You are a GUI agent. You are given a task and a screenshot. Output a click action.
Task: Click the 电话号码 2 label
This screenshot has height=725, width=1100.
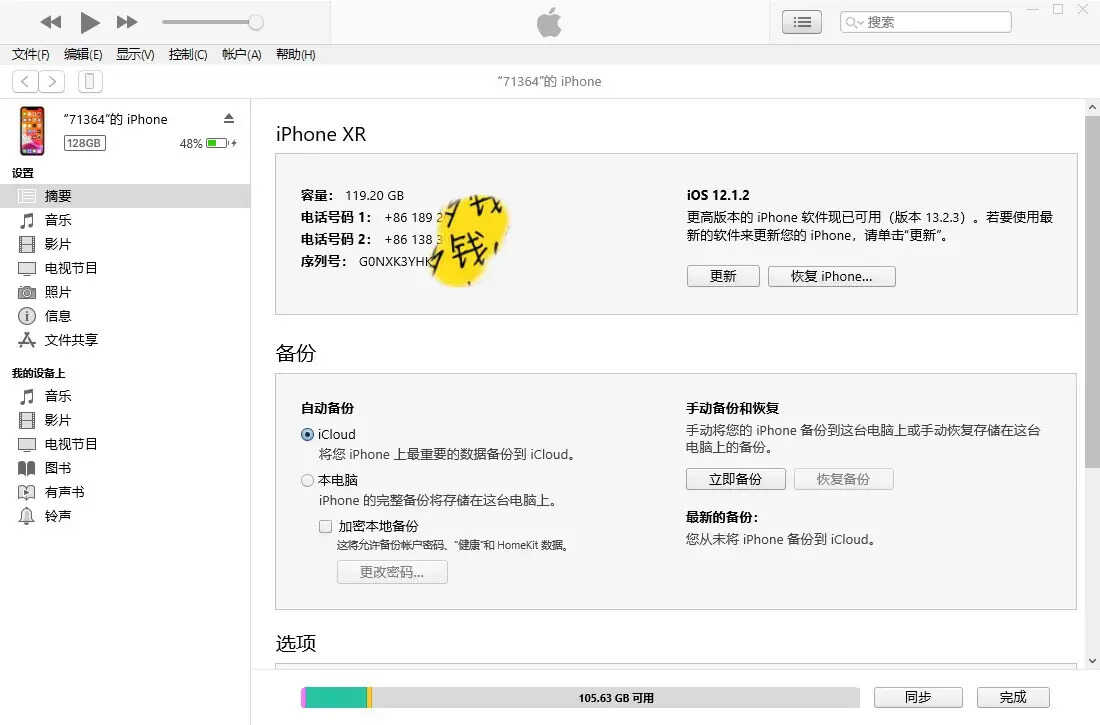point(336,239)
